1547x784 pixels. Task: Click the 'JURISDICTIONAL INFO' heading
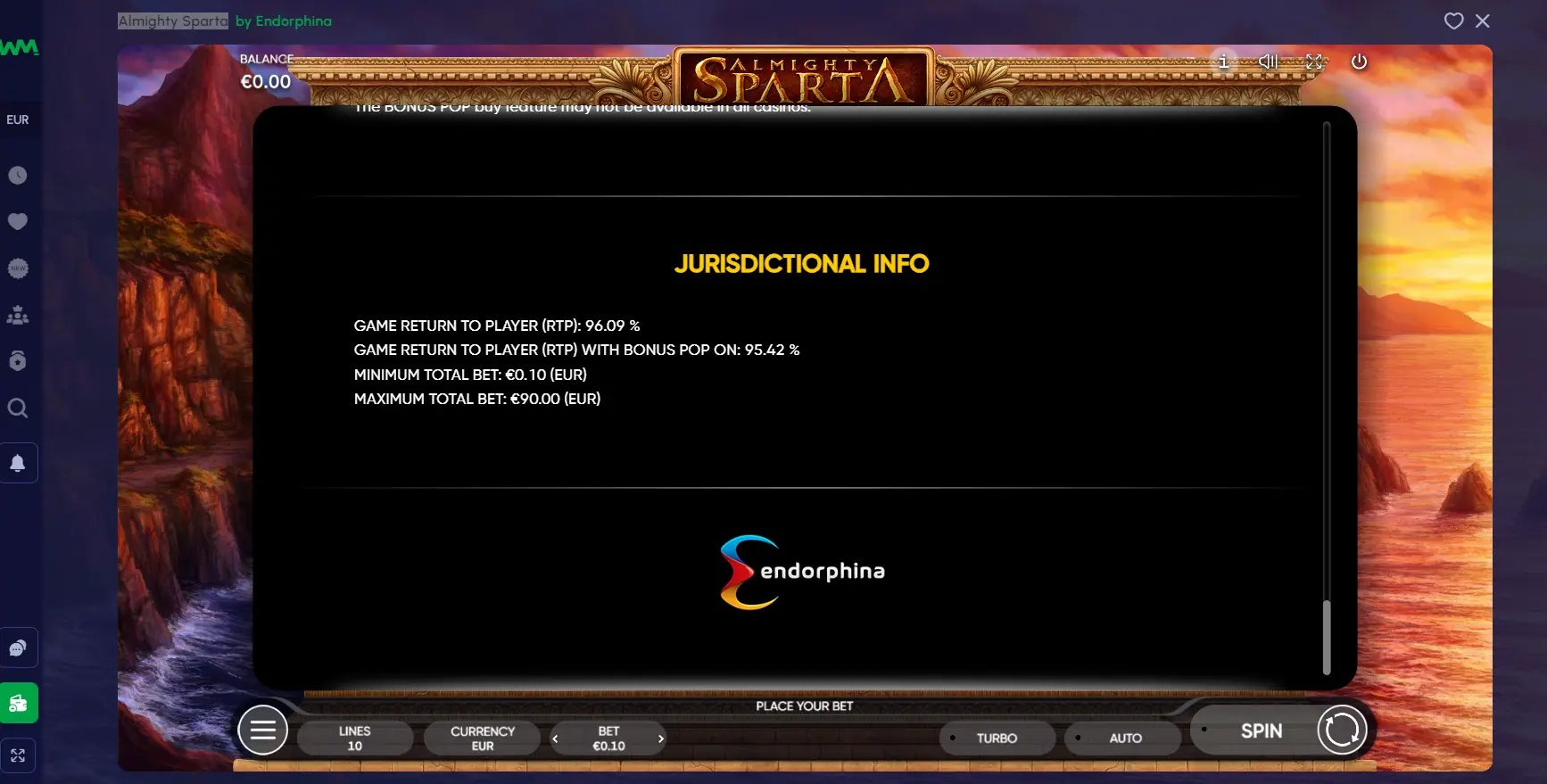[x=801, y=264]
